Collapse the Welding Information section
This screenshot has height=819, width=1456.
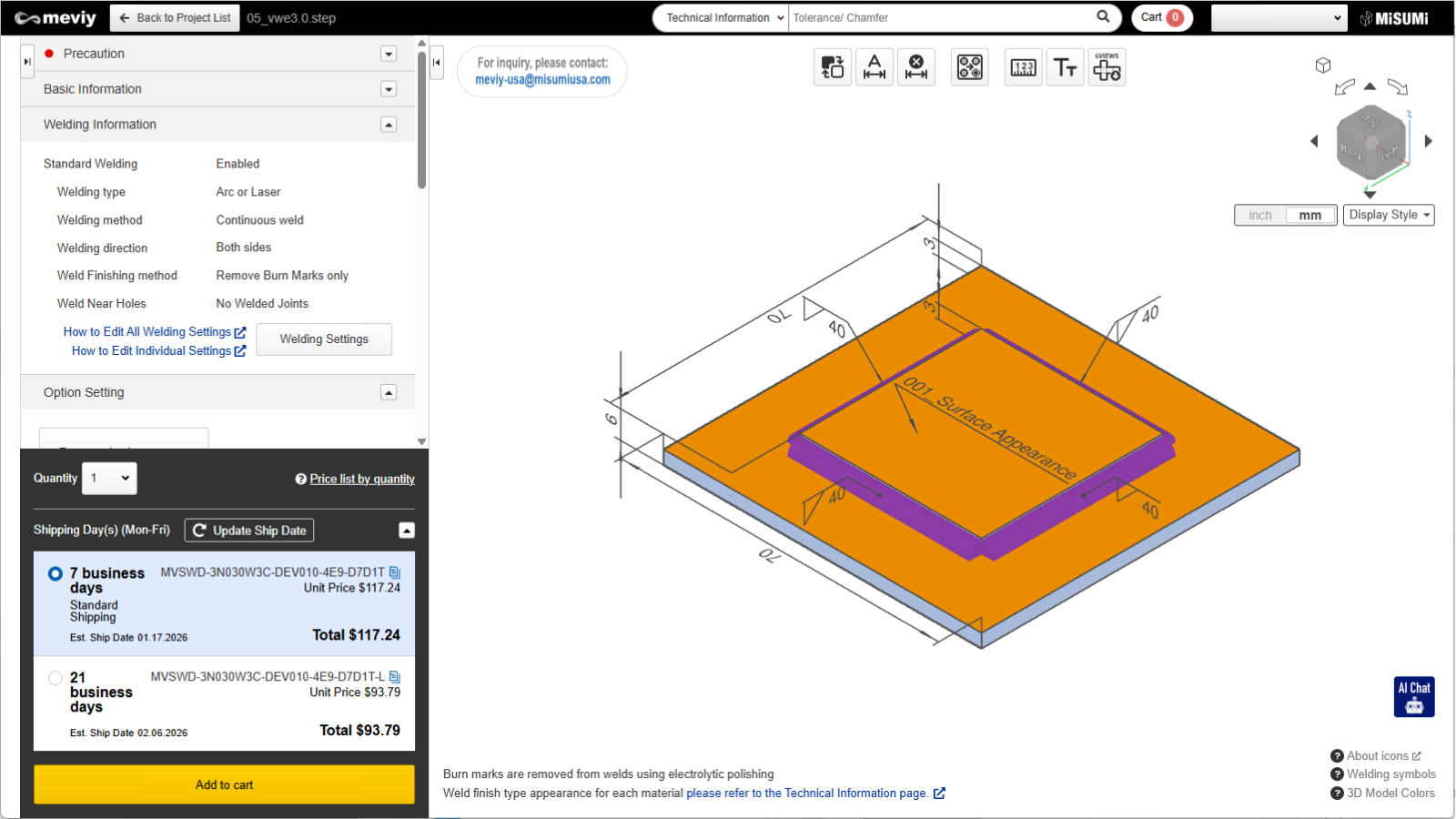[389, 125]
